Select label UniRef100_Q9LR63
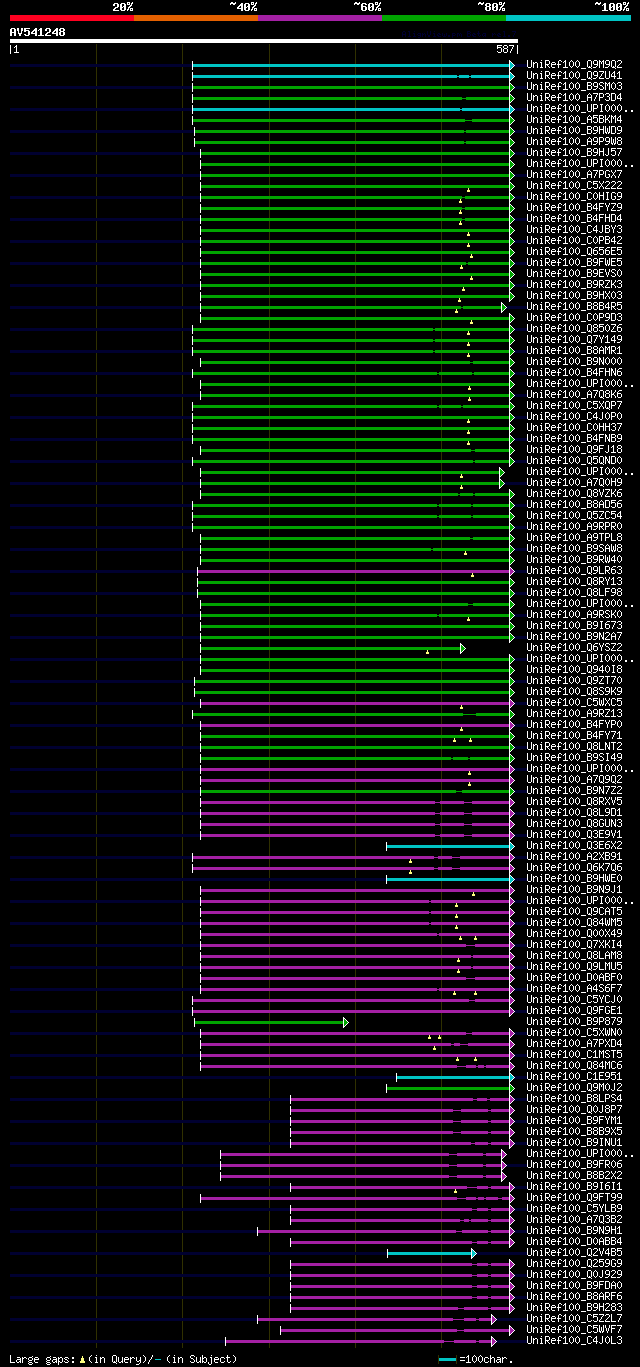 574,570
